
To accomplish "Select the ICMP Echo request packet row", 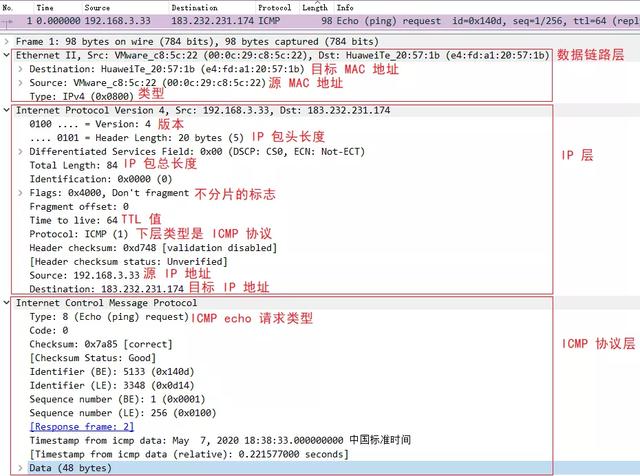I will point(300,21).
